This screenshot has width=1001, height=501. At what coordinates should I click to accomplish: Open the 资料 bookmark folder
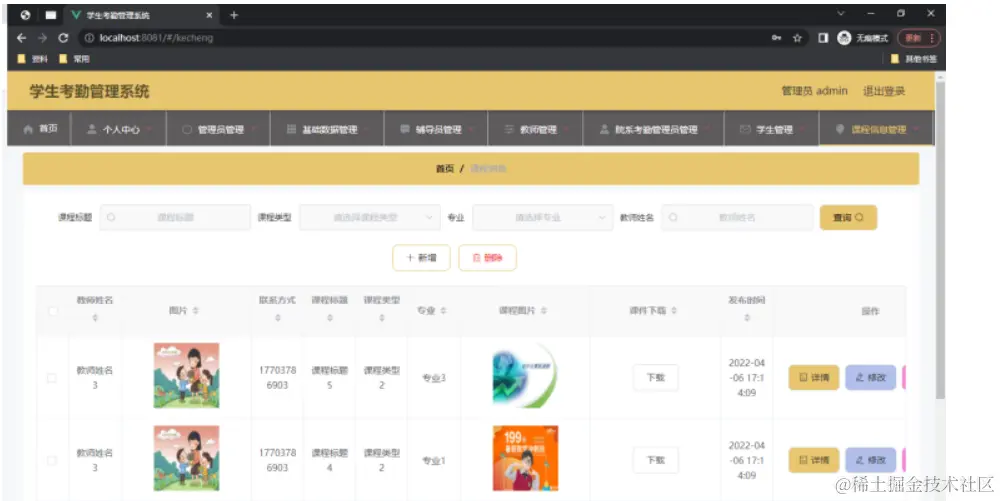coord(33,59)
